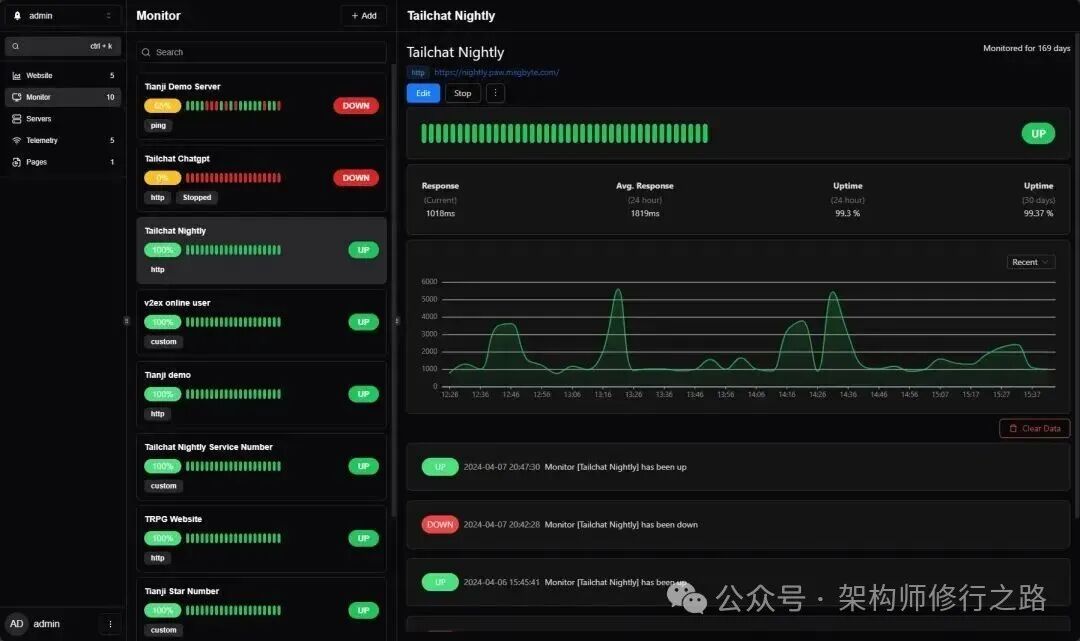Click the green uptime heartbeat bar
Viewport: 1080px width, 641px height.
pos(564,134)
